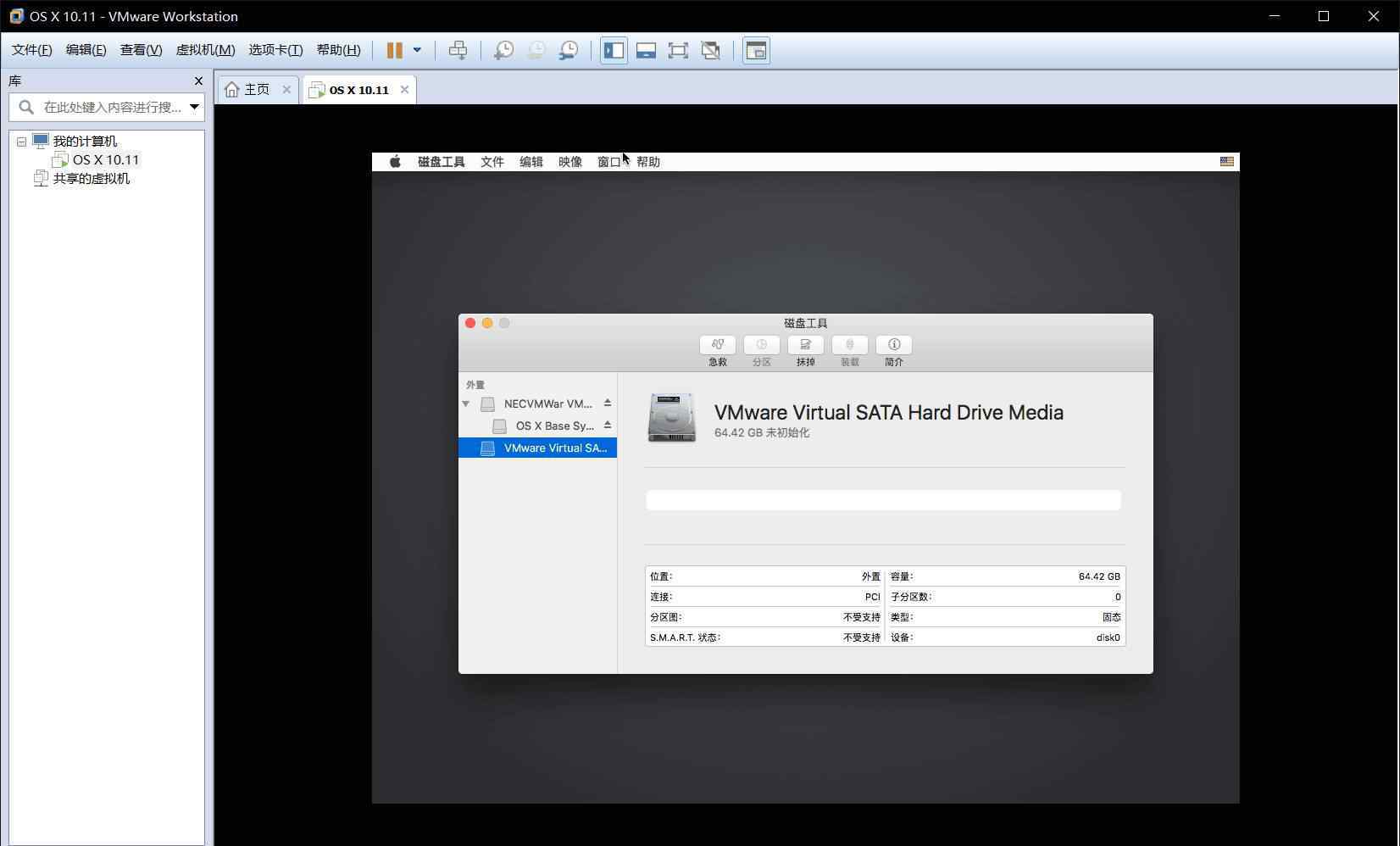Click the 固态 type value
This screenshot has width=1400, height=846.
[1111, 617]
